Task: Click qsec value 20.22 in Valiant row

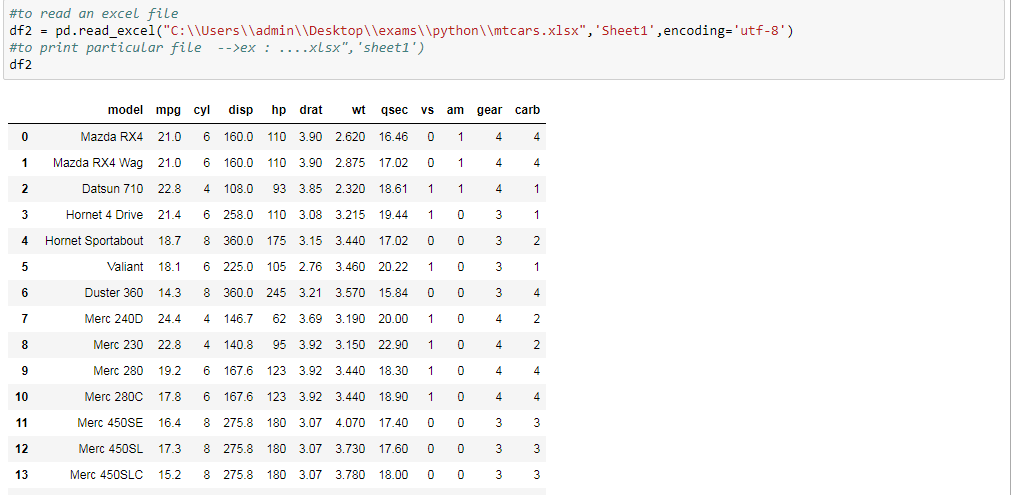Action: coord(393,267)
